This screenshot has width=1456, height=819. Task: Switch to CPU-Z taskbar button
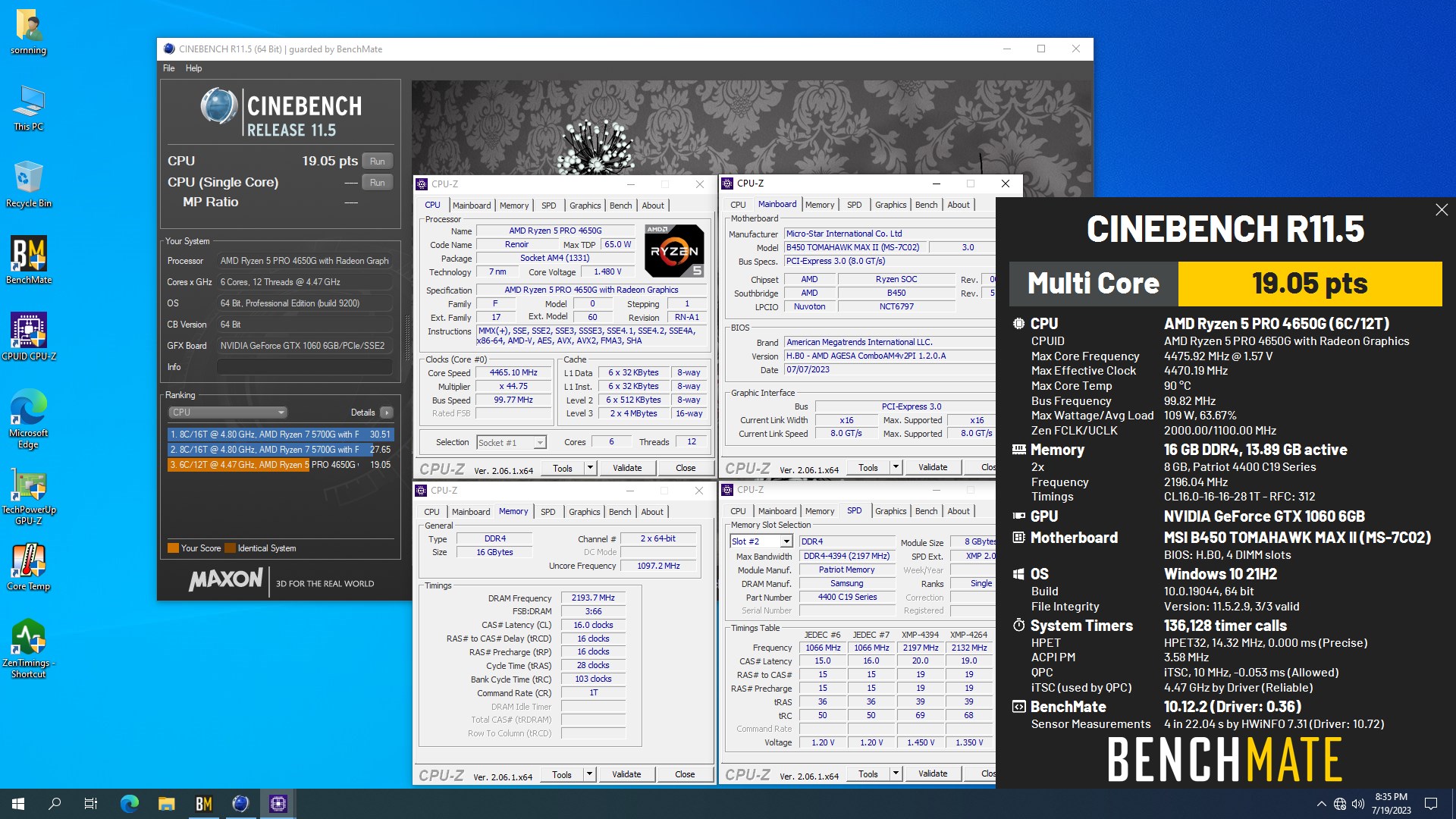click(x=278, y=804)
